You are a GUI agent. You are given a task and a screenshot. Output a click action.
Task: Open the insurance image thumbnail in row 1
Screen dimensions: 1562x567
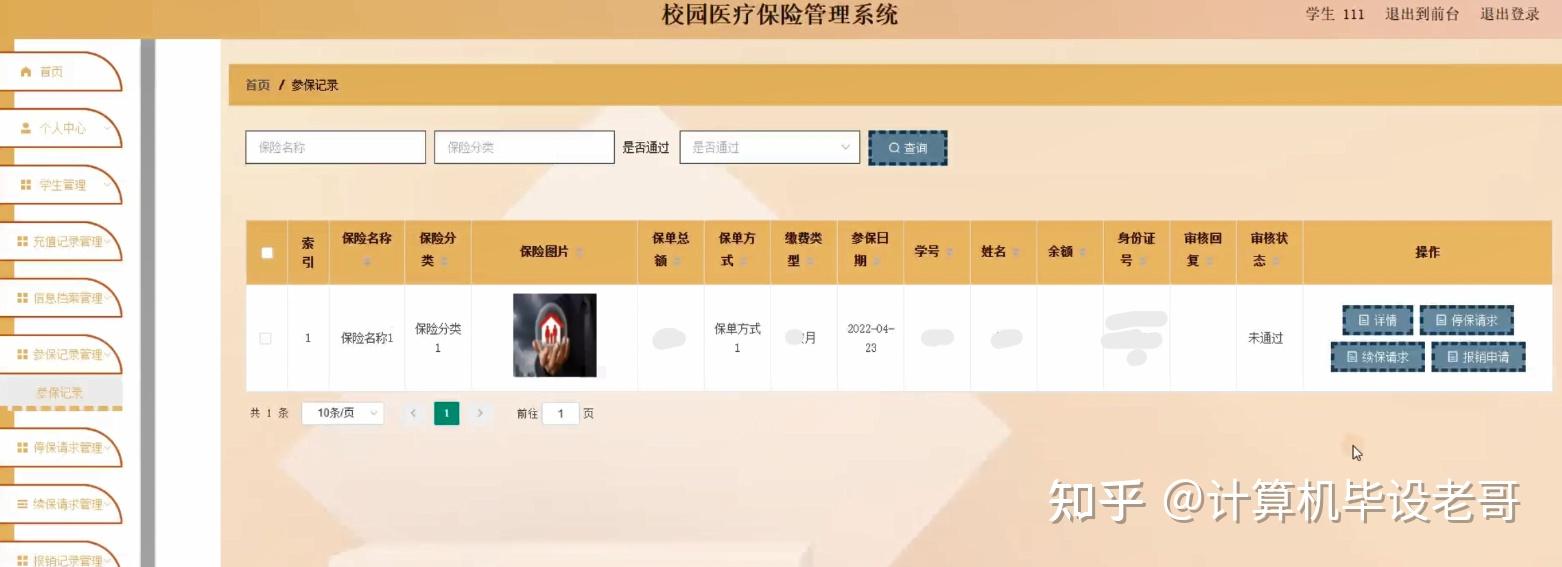tap(555, 335)
